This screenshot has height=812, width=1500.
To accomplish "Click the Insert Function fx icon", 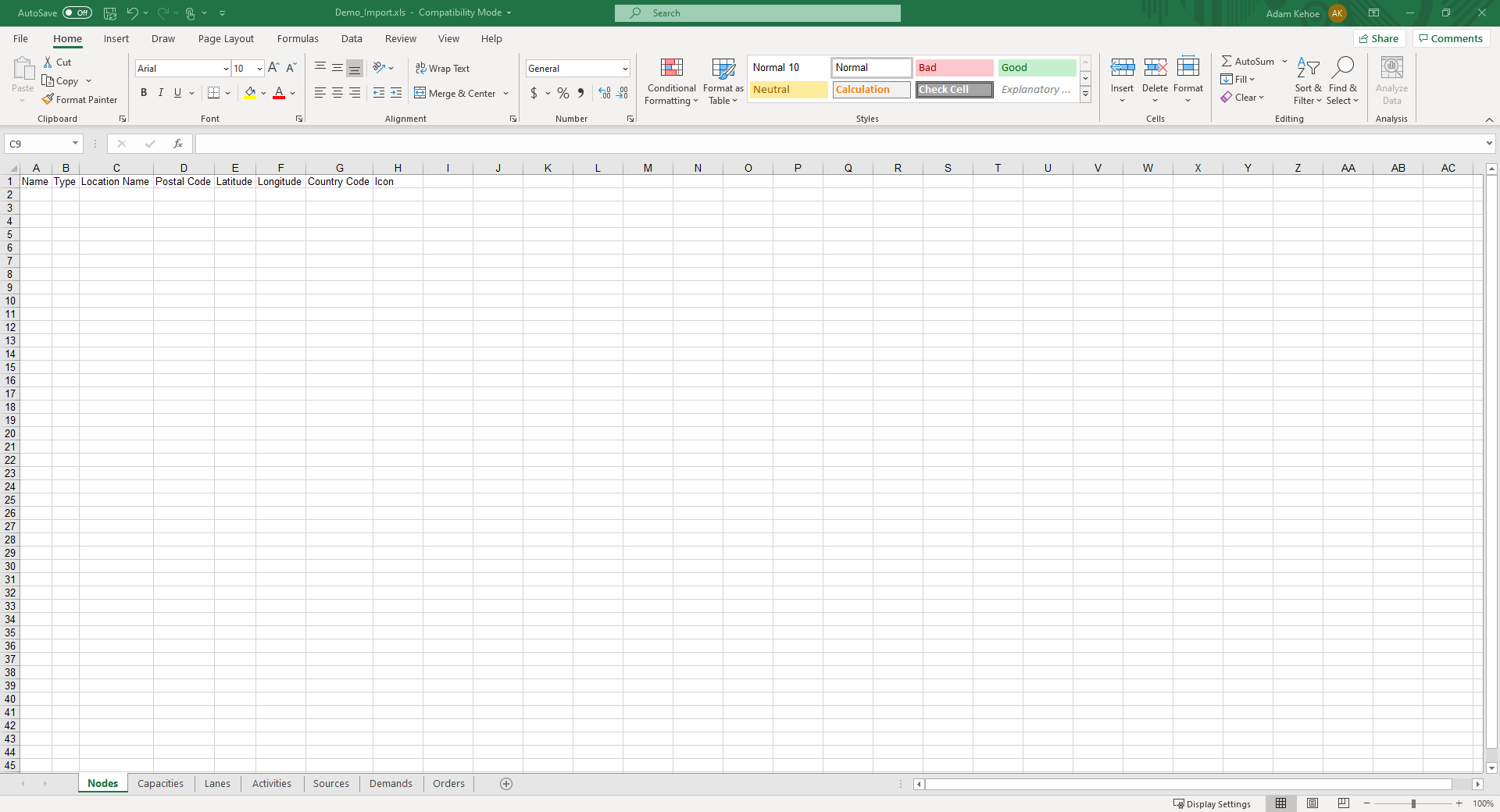I will (x=178, y=144).
